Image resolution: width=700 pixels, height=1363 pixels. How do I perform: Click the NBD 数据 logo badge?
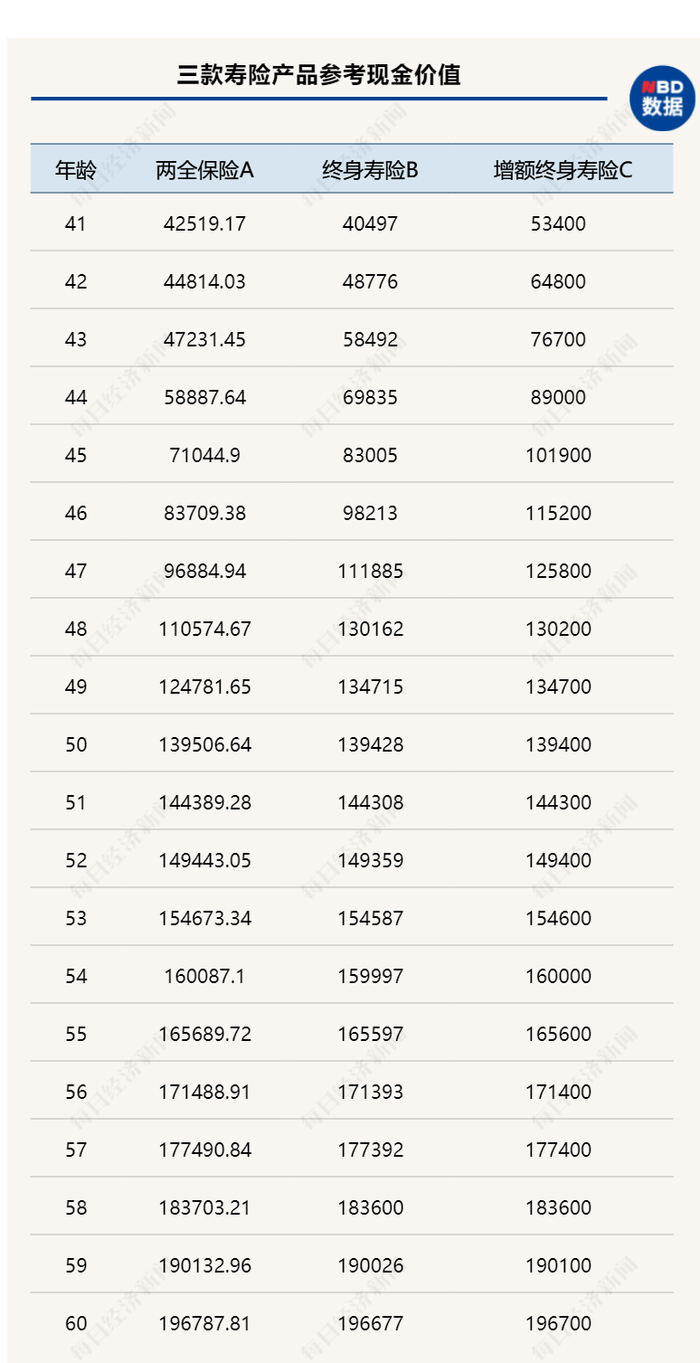tap(661, 98)
